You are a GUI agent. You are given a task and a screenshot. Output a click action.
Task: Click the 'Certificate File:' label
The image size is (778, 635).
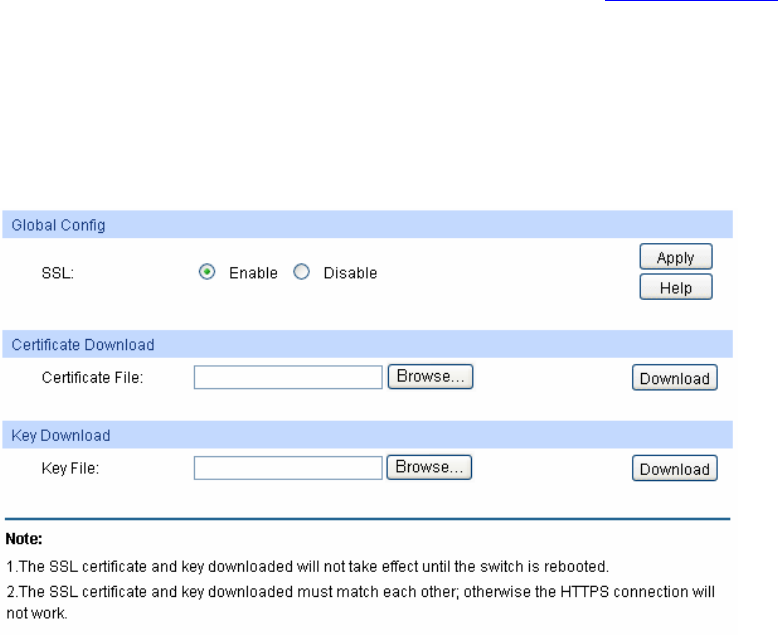coord(92,378)
